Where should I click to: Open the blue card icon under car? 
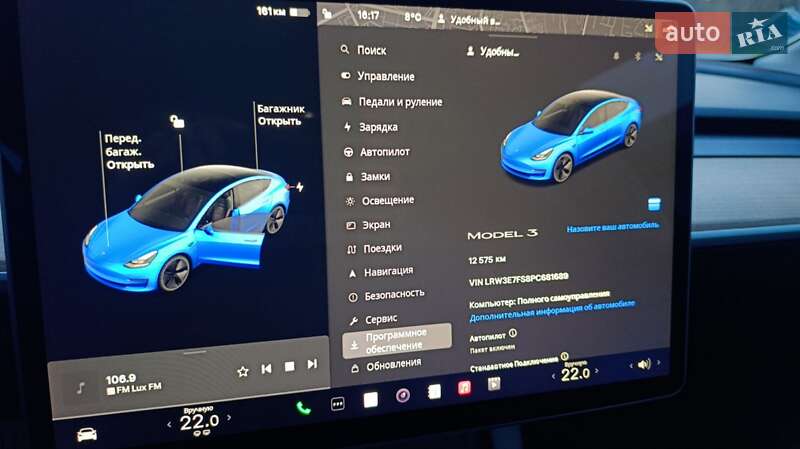click(654, 204)
